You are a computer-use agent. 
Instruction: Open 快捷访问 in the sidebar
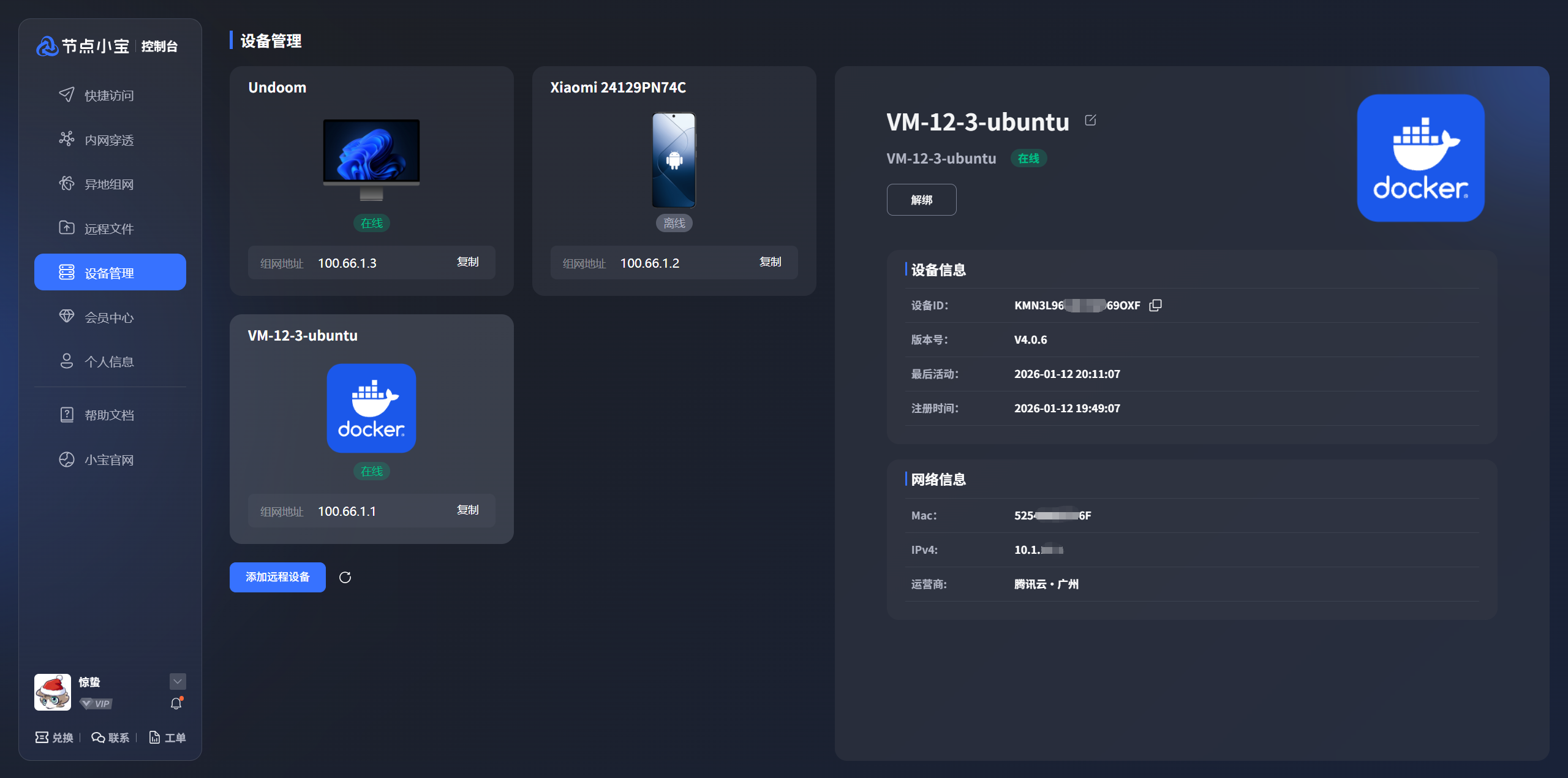(x=109, y=96)
